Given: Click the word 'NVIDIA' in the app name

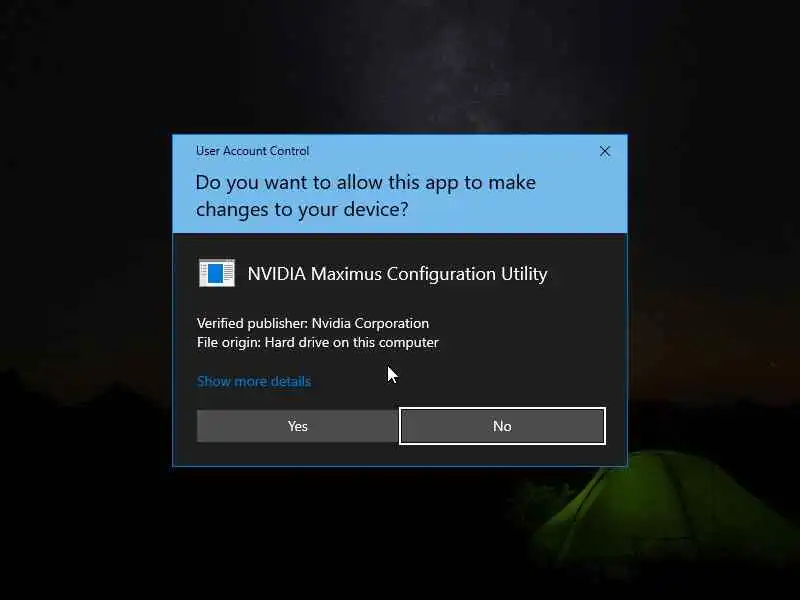Looking at the screenshot, I should tap(277, 274).
